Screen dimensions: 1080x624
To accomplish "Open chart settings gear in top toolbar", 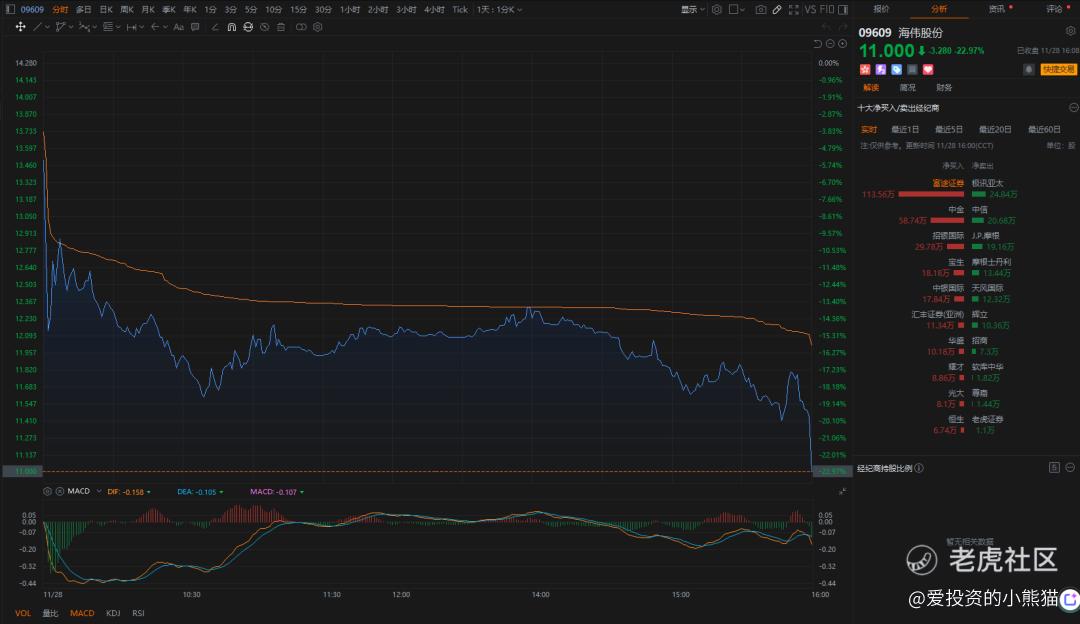I will pos(717,10).
